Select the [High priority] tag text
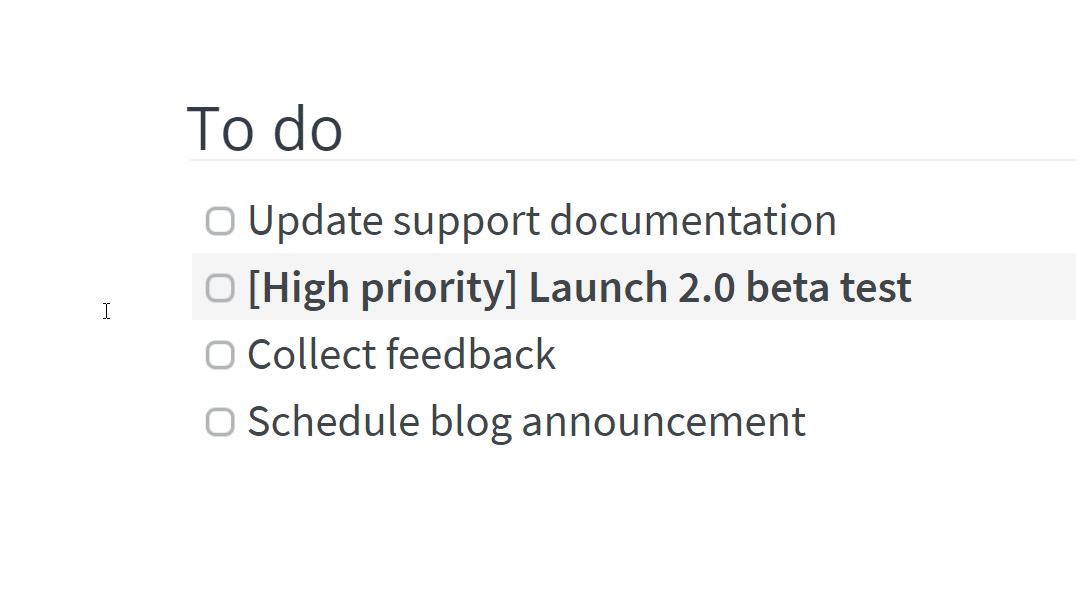Screen dimensions: 1076x598 pos(382,288)
